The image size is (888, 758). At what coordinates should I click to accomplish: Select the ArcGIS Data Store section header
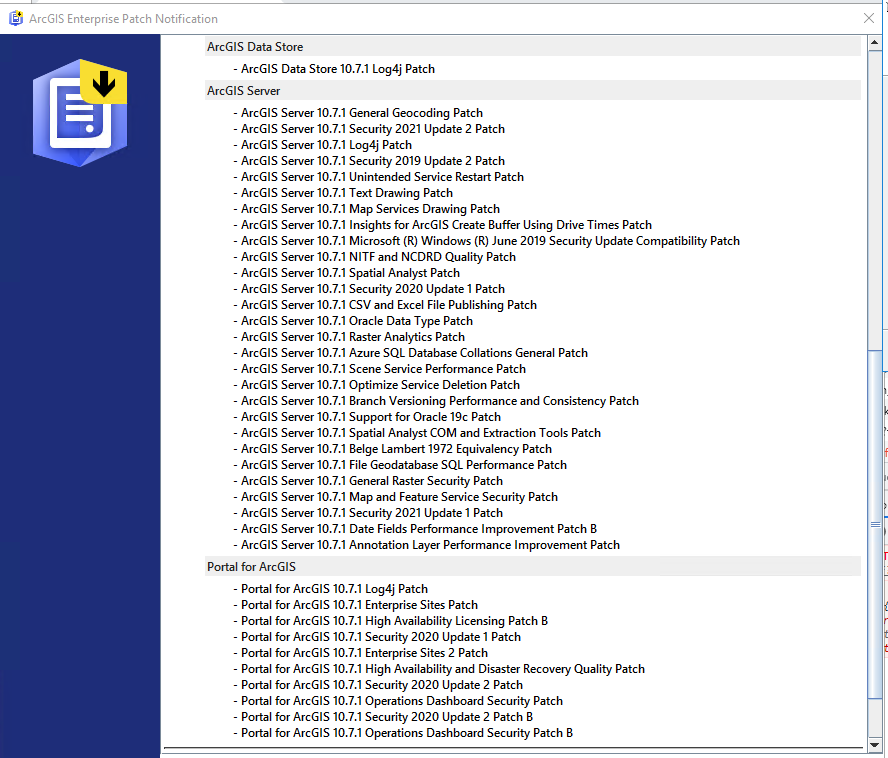[533, 47]
